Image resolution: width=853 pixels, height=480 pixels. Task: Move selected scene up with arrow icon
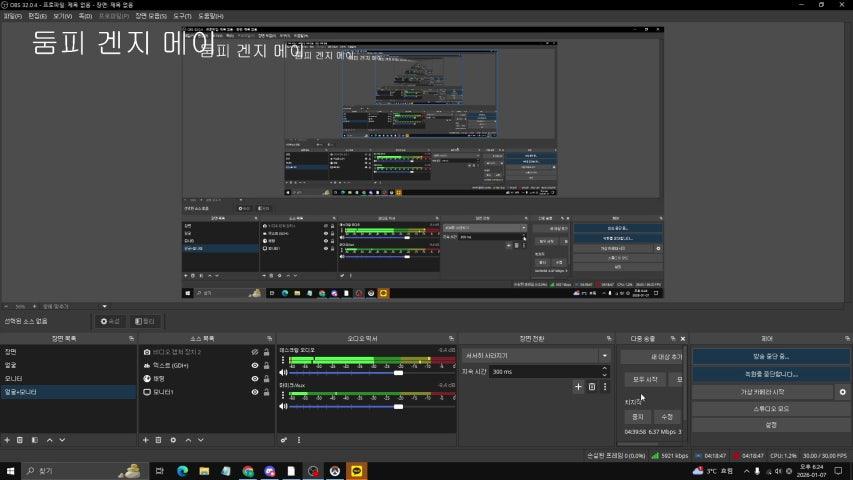click(49, 440)
